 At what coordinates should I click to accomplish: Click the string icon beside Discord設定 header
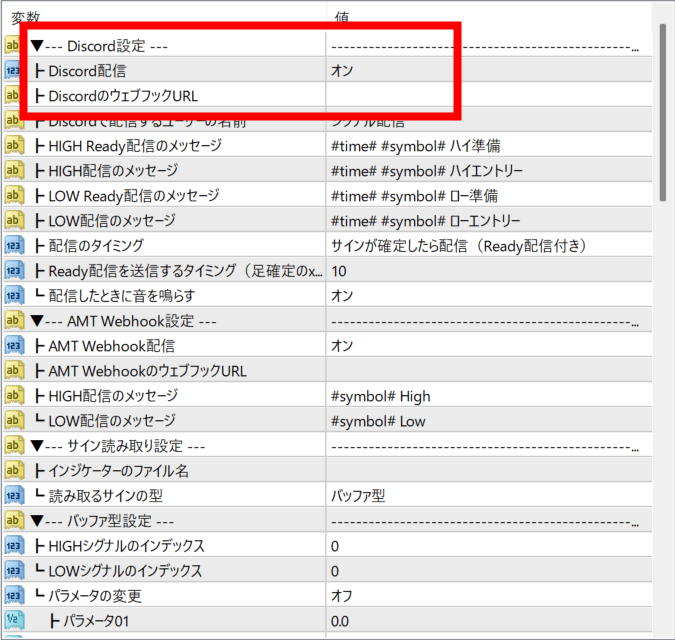pyautogui.click(x=12, y=45)
